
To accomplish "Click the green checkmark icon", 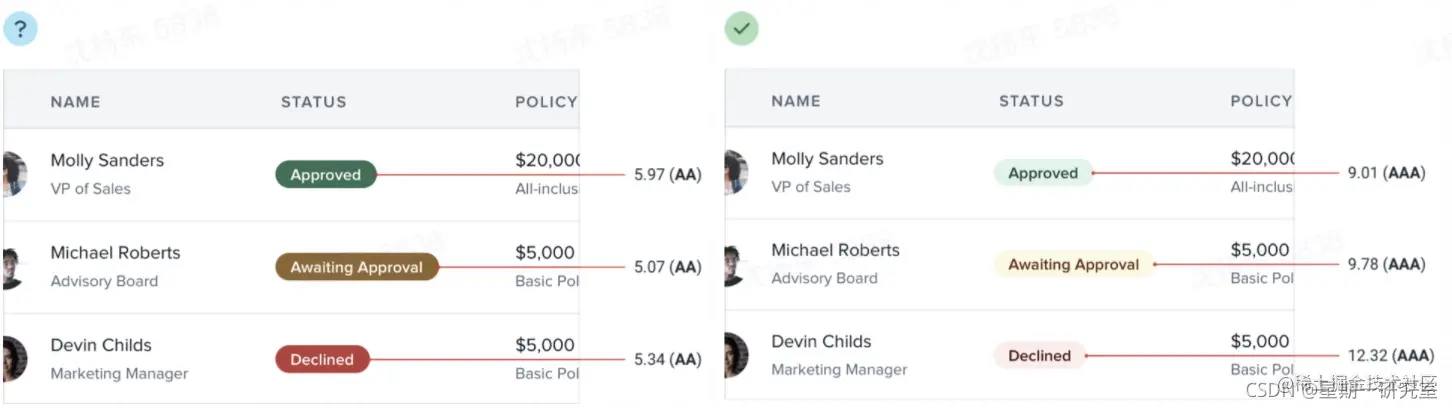I will click(x=741, y=29).
